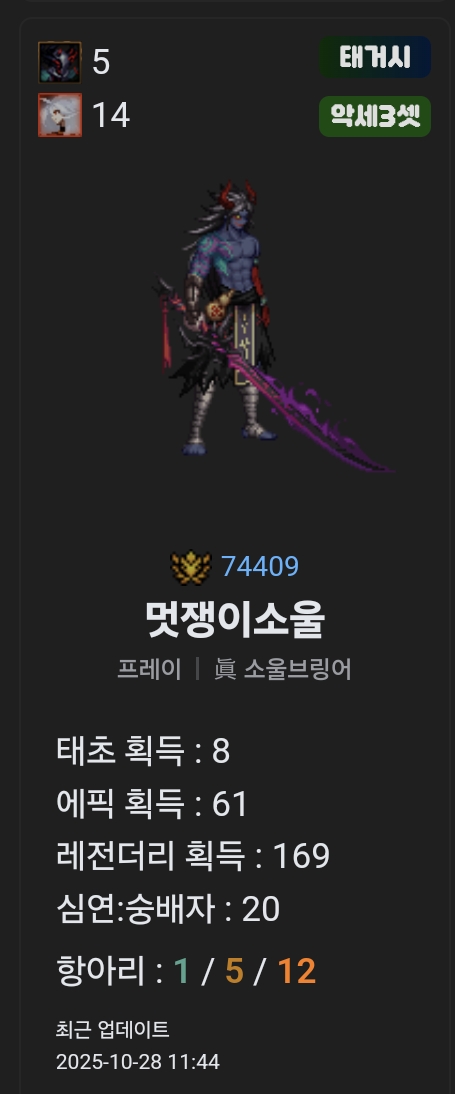This screenshot has width=455, height=1094.
Task: Click the orange jar count 12
Action: pyautogui.click(x=297, y=971)
